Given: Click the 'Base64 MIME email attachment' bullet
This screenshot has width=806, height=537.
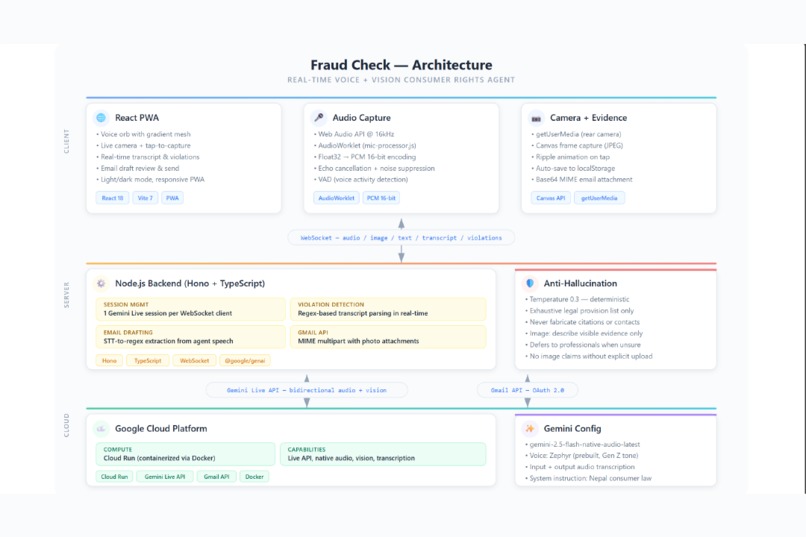Looking at the screenshot, I should point(582,179).
